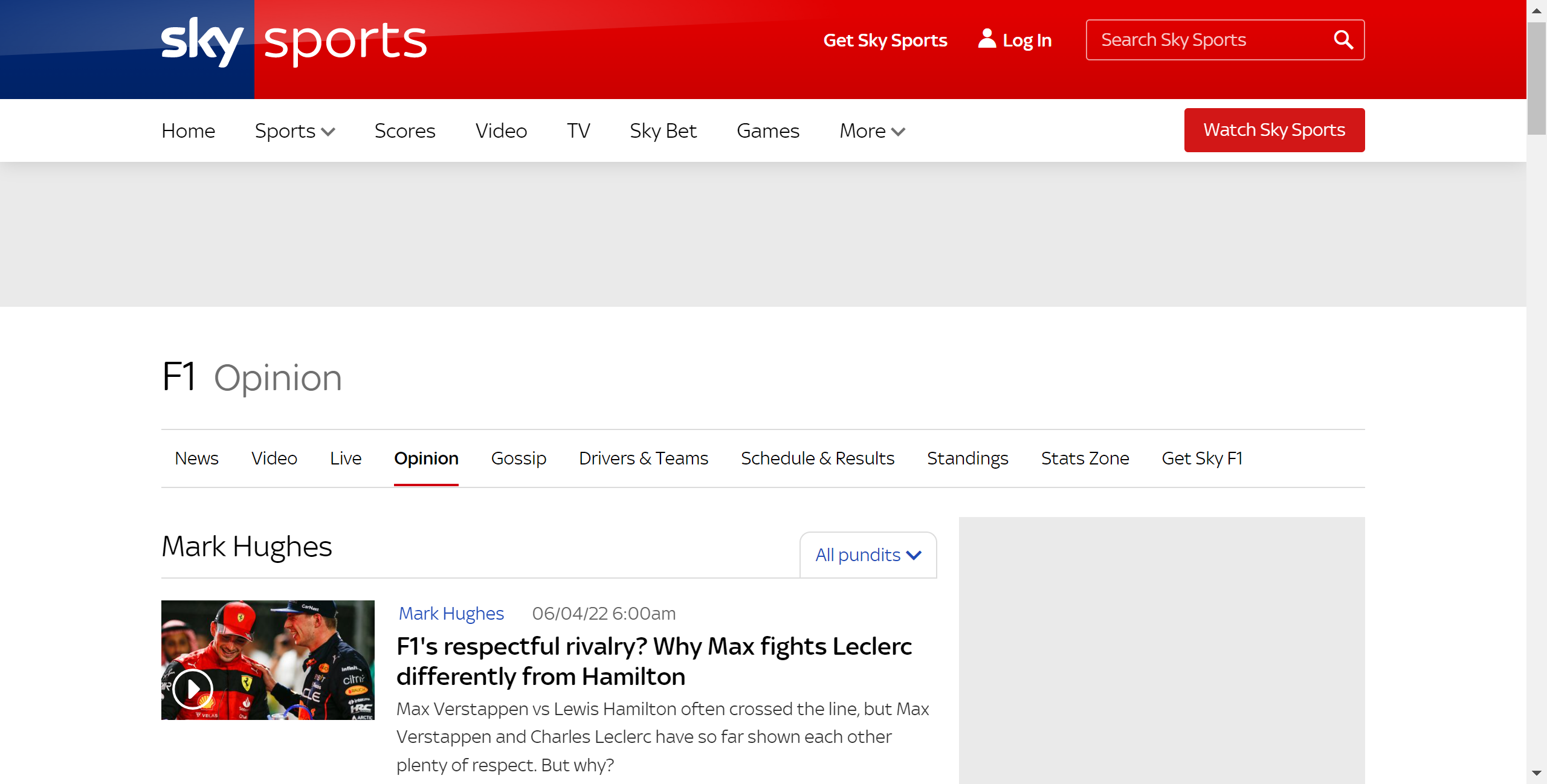Go to the Scores menu item
1547x784 pixels.
pyautogui.click(x=404, y=131)
